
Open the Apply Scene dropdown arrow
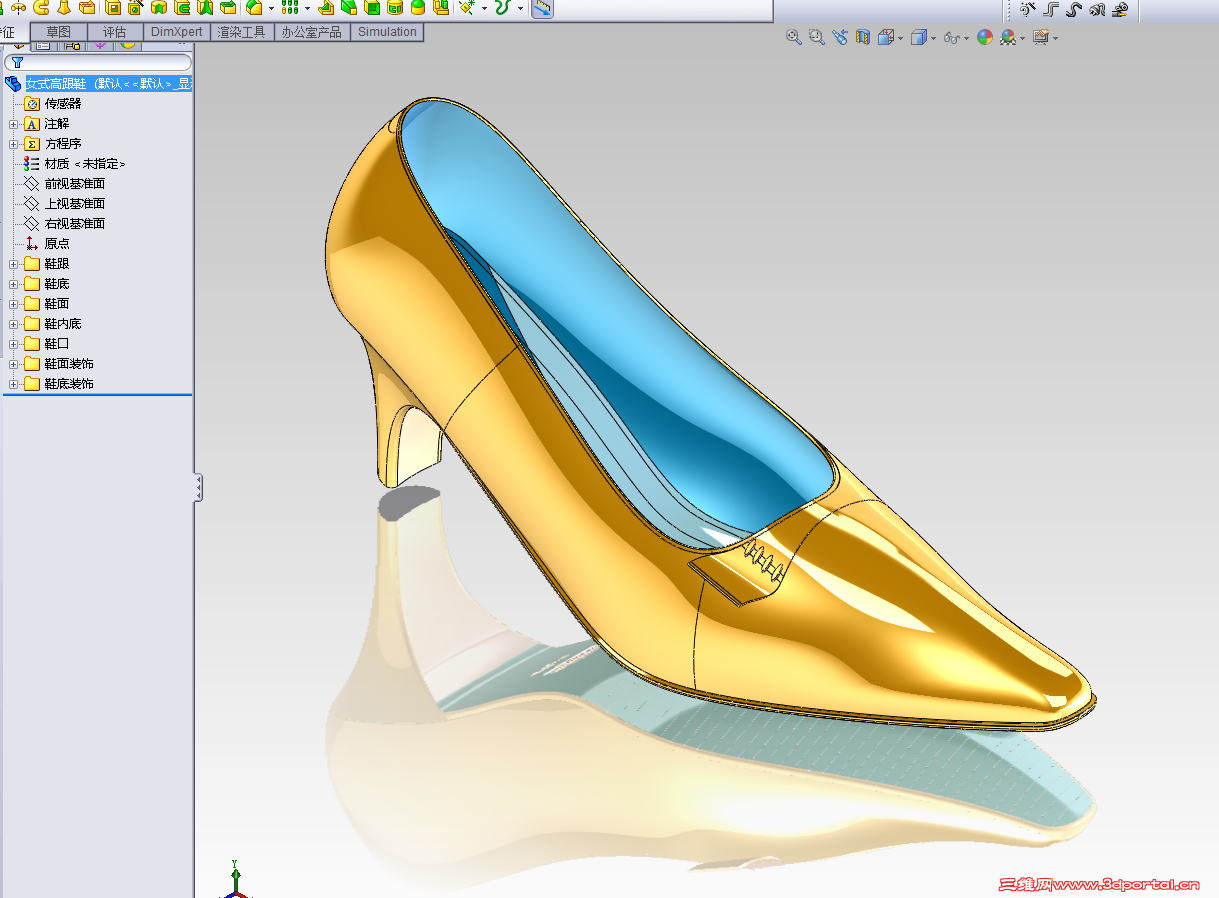(x=1023, y=38)
